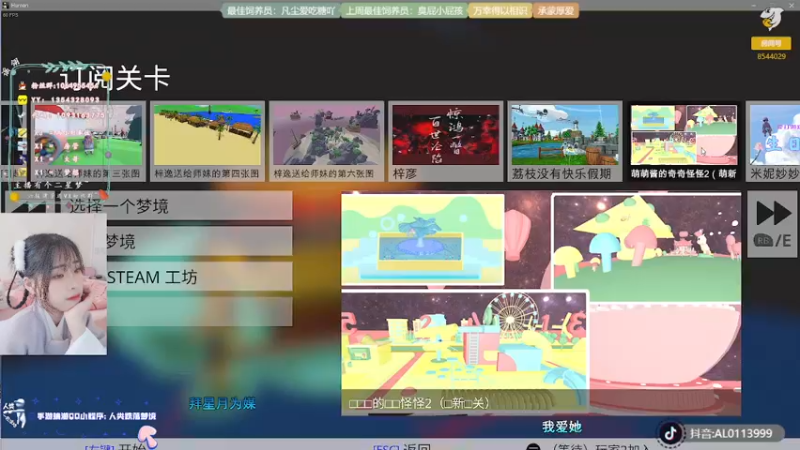Viewport: 800px width, 450px height.
Task: Click the 上周最佳饲养员 badge at top
Action: click(x=404, y=11)
